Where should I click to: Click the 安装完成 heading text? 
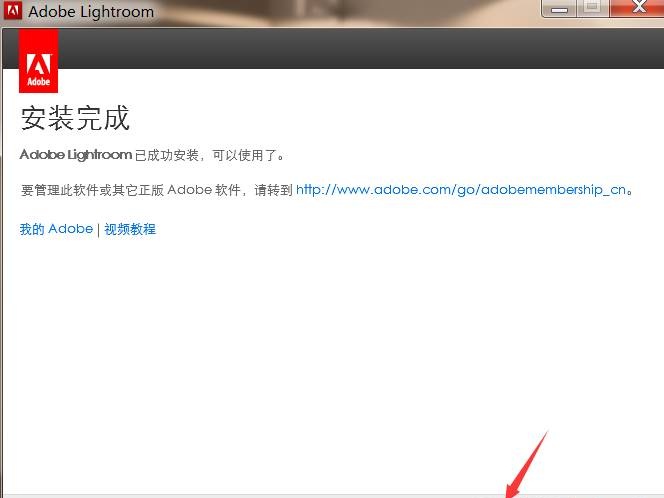coord(75,118)
